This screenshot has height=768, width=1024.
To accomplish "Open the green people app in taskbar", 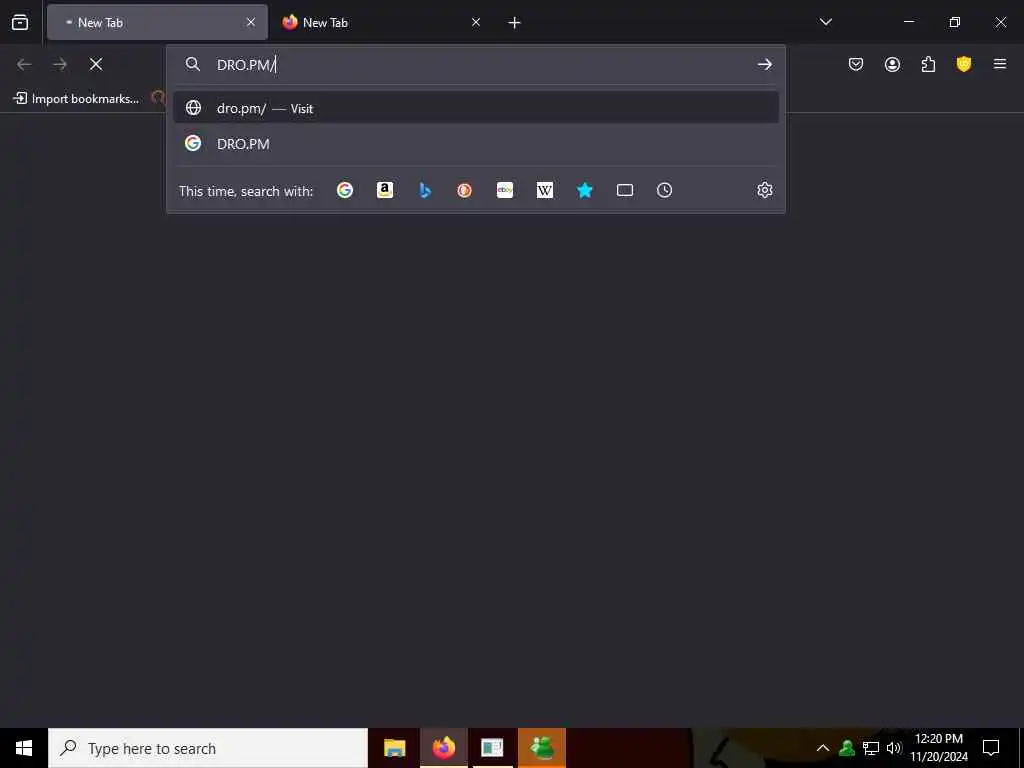I will click(x=542, y=748).
